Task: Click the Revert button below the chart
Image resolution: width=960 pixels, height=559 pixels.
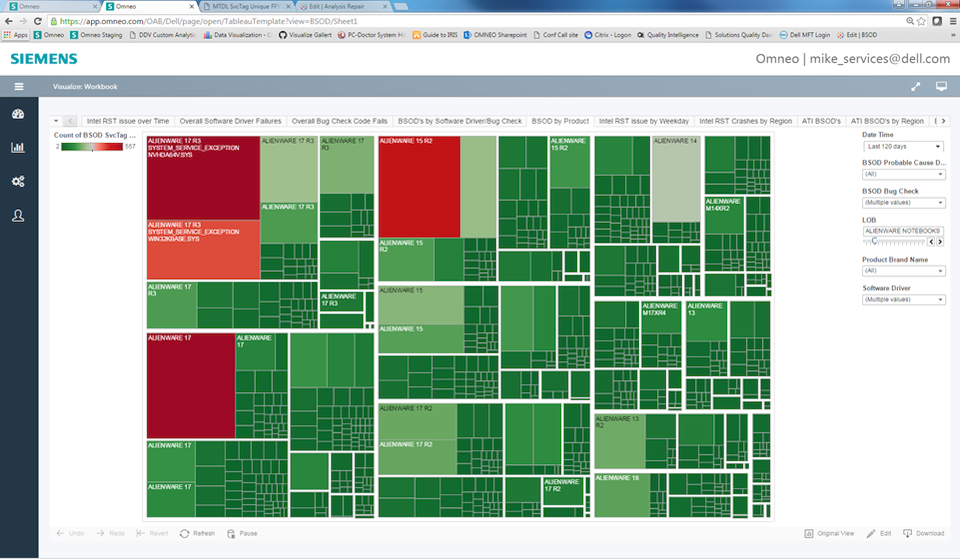Action: click(152, 533)
